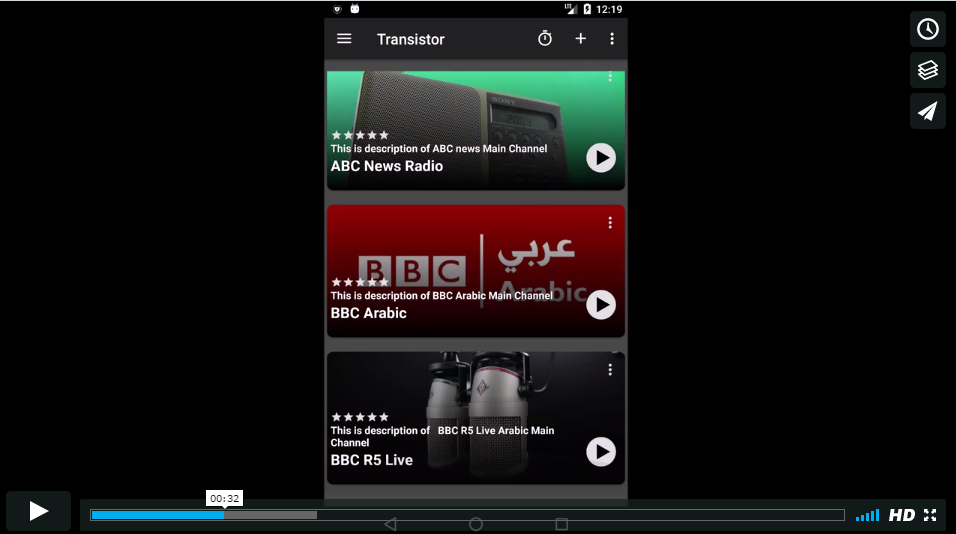Image resolution: width=956 pixels, height=534 pixels.
Task: Click the 12:19 status bar clock
Action: tap(609, 9)
